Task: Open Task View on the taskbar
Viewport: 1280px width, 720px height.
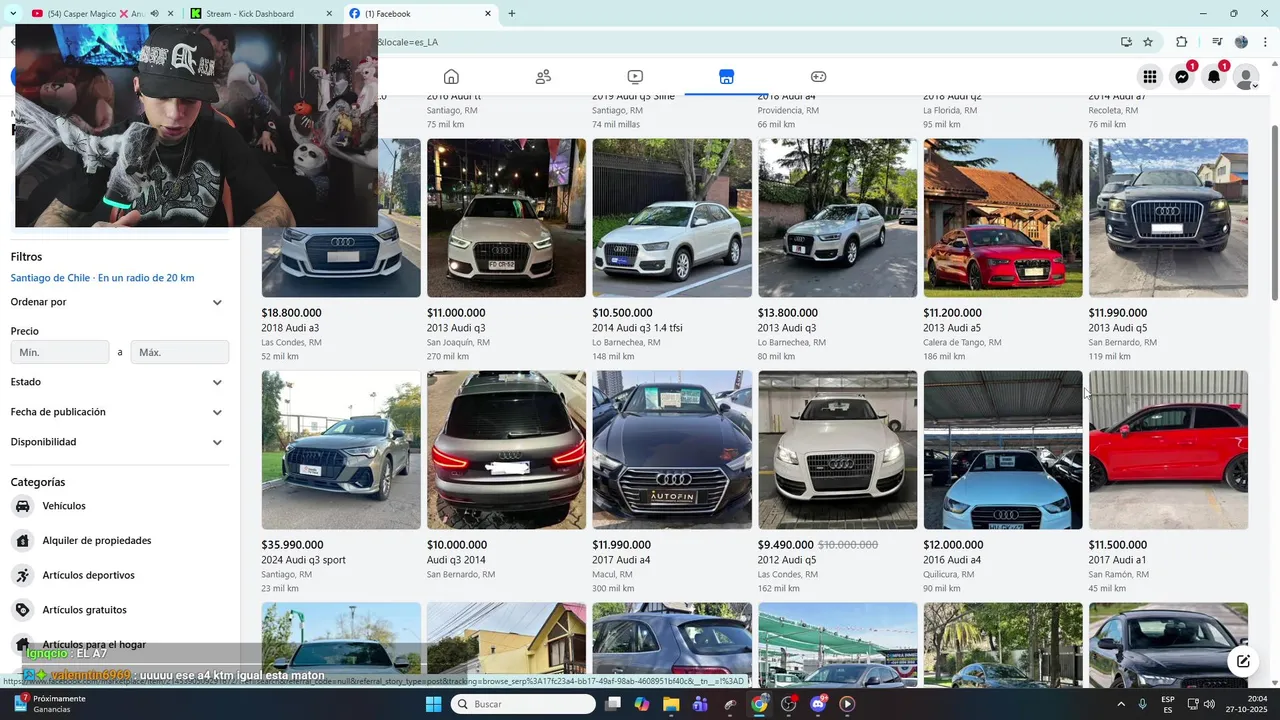Action: [x=613, y=704]
